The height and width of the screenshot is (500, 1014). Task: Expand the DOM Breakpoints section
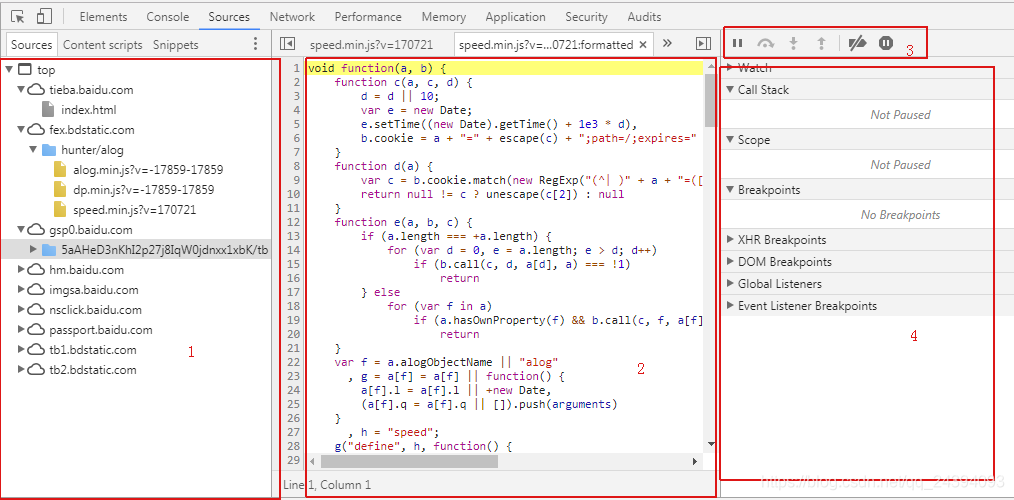point(730,262)
